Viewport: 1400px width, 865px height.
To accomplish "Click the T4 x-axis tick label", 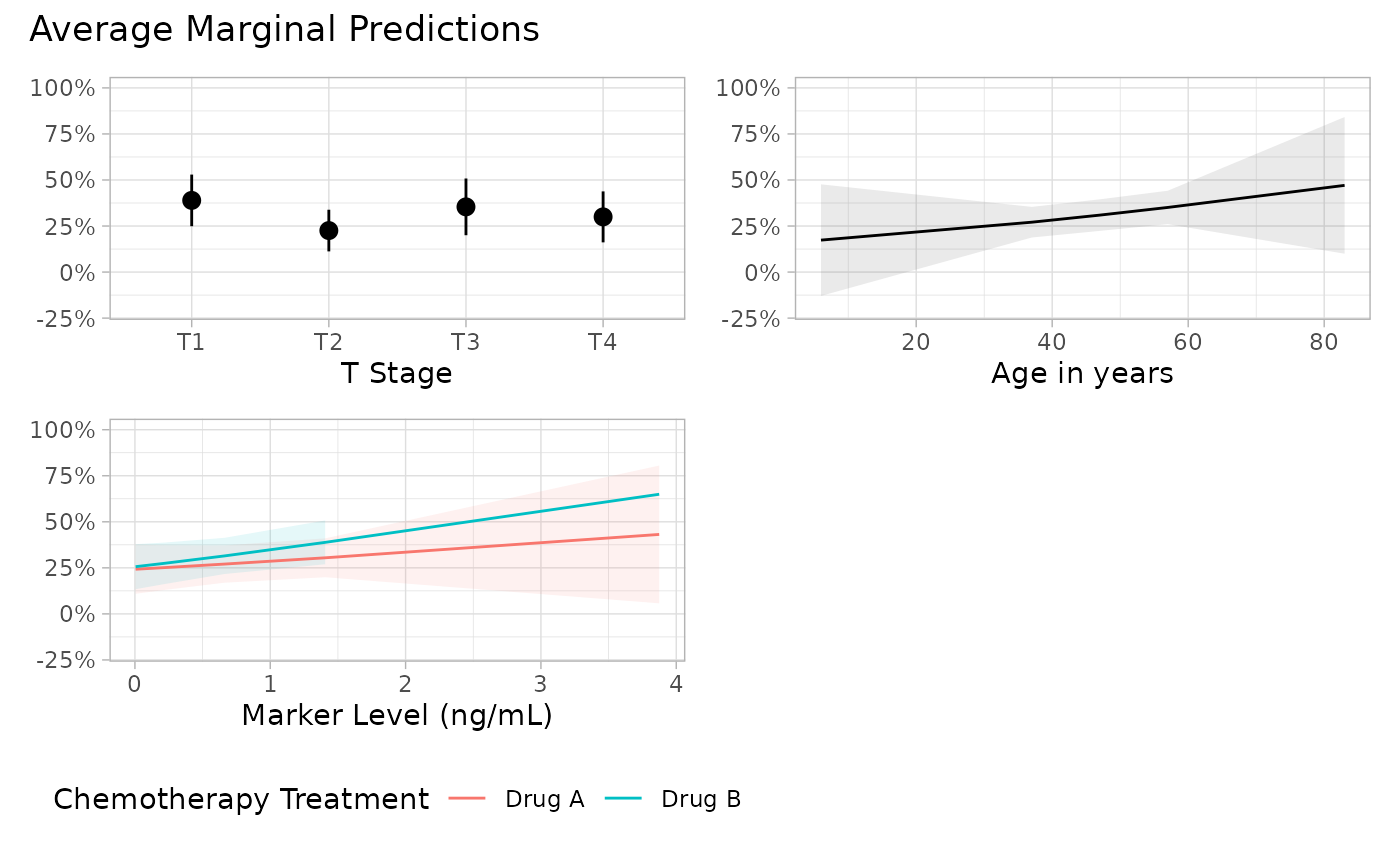I will pyautogui.click(x=602, y=342).
